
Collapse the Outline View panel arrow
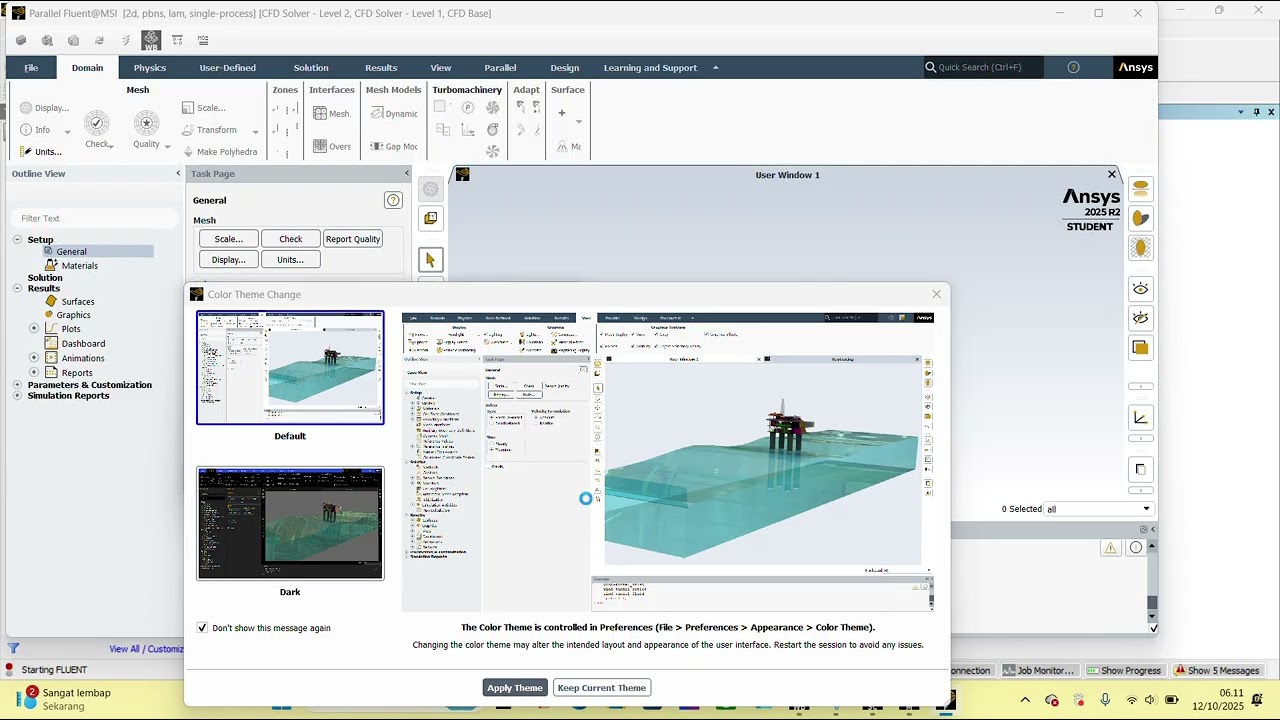[x=178, y=174]
